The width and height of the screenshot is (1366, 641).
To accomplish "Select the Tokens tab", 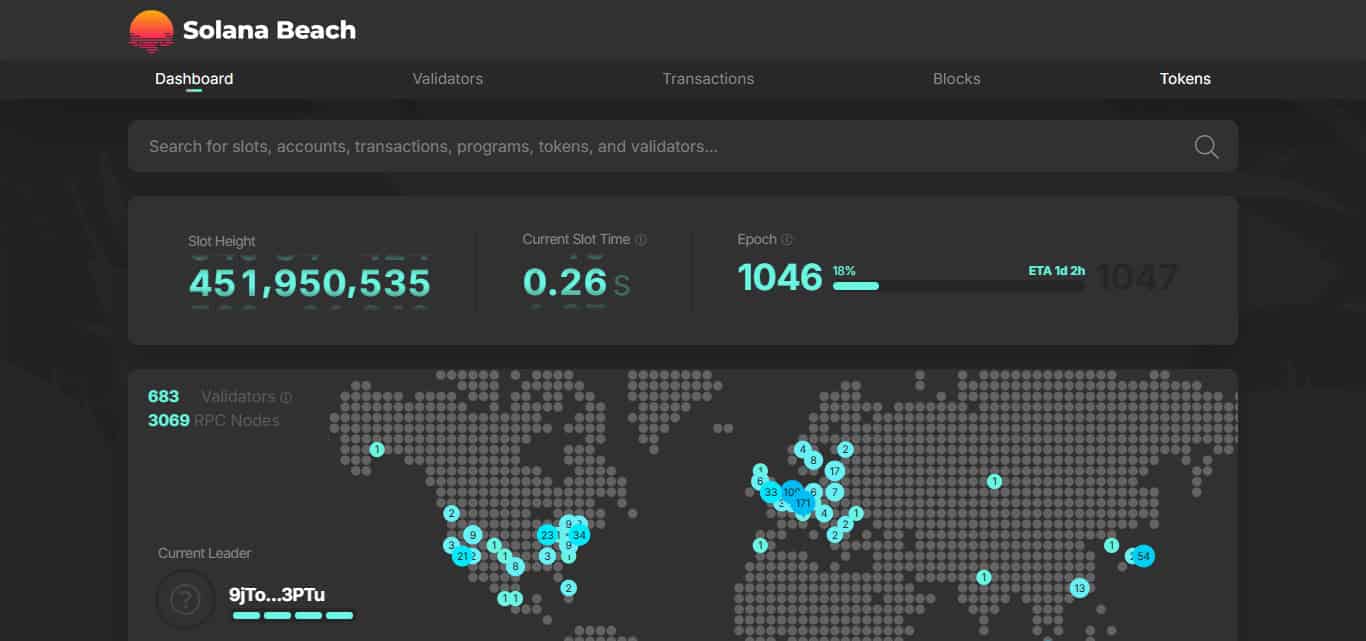I will (x=1185, y=79).
